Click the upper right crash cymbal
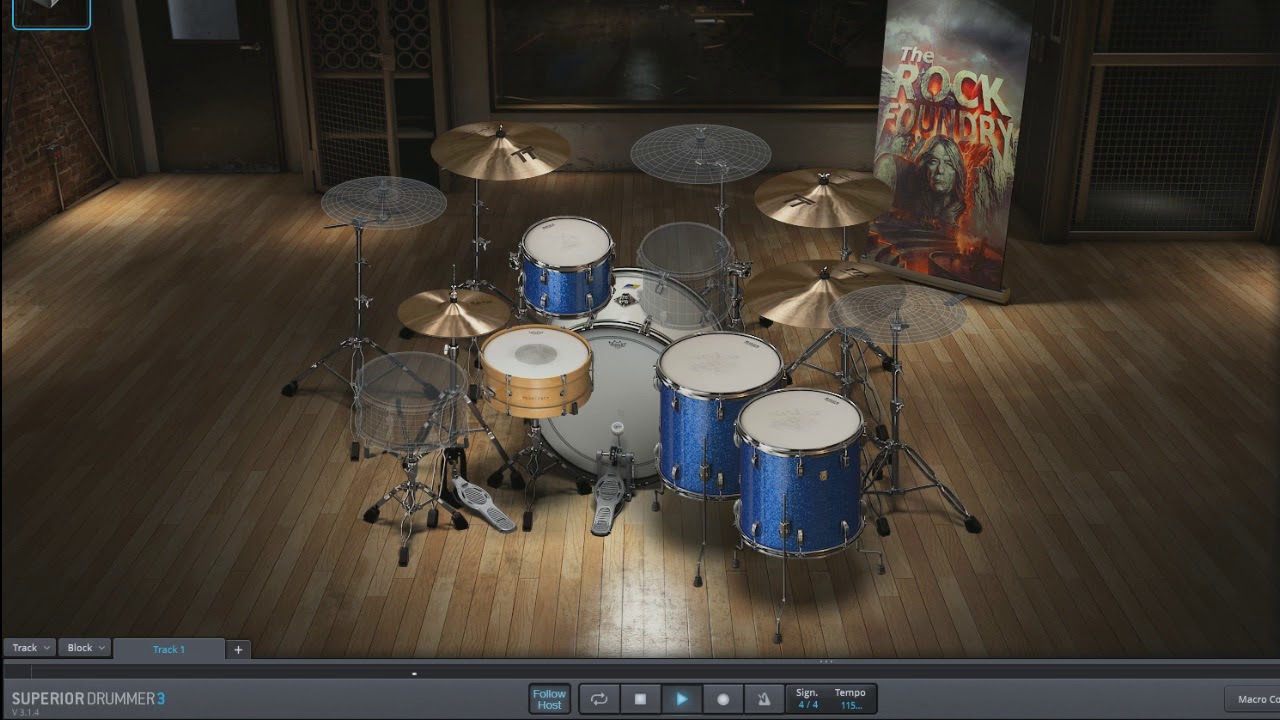Screen dimensions: 1280x720 823,196
